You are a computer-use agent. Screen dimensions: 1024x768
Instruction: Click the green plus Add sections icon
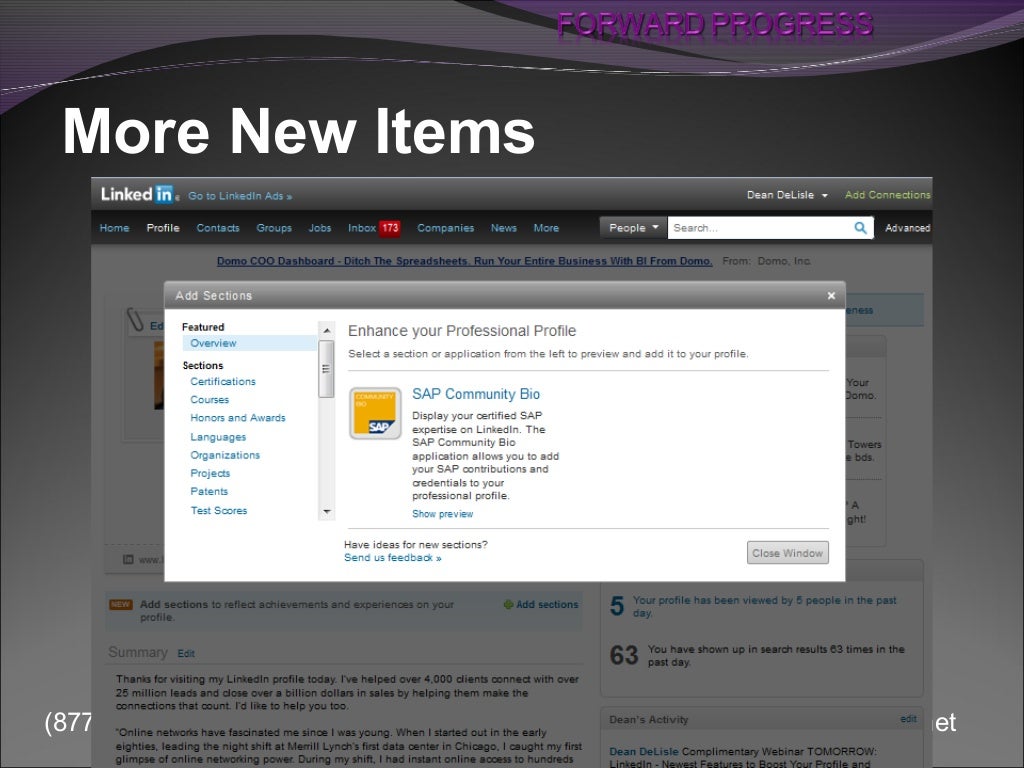[508, 605]
